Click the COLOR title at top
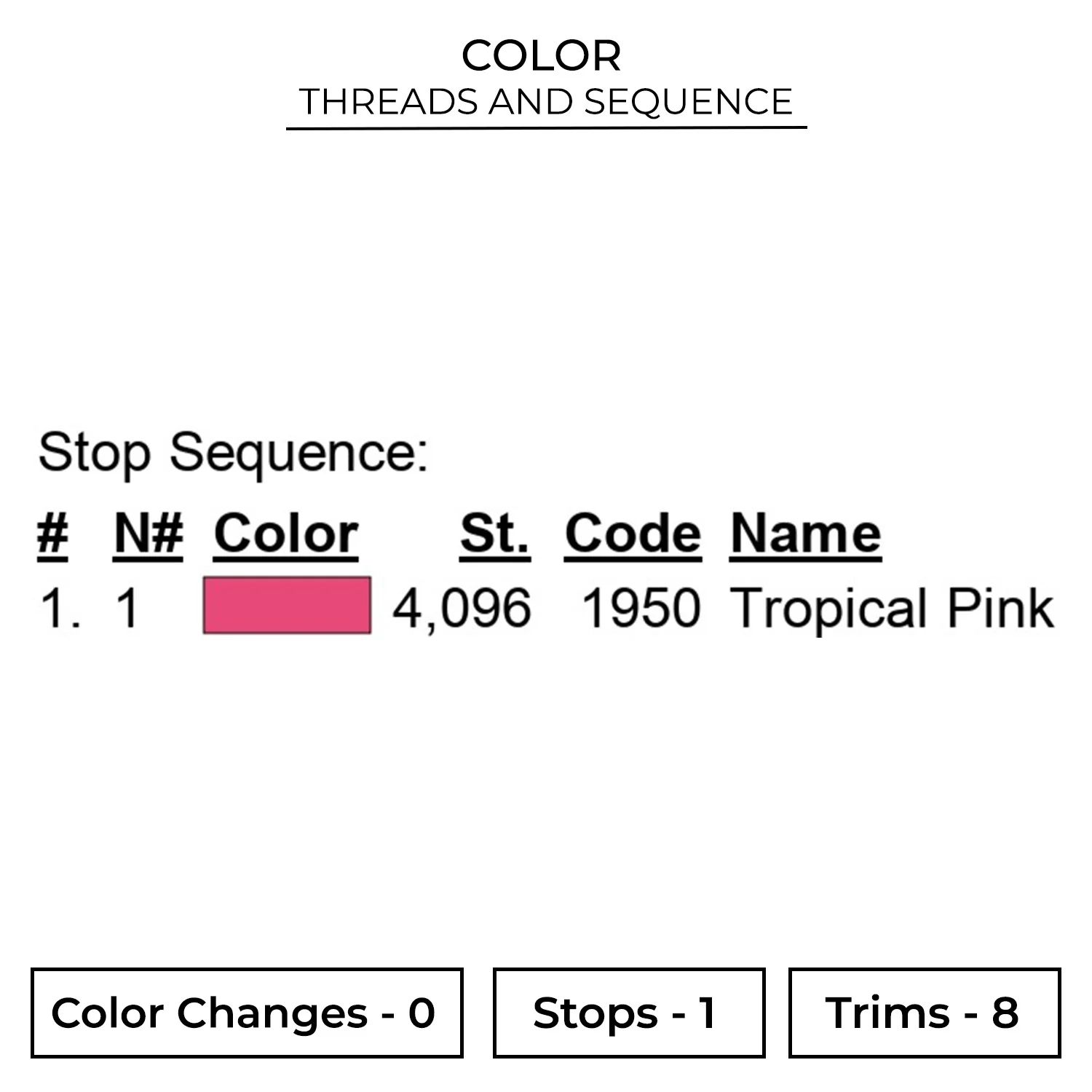Screen dimensions: 1092x1092 (542, 55)
